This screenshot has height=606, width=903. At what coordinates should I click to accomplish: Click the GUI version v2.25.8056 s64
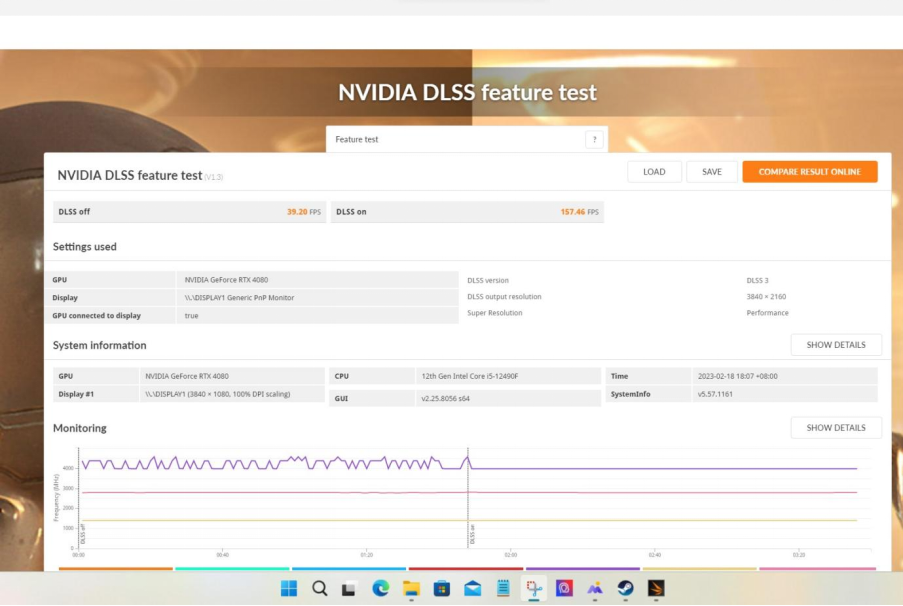(445, 398)
